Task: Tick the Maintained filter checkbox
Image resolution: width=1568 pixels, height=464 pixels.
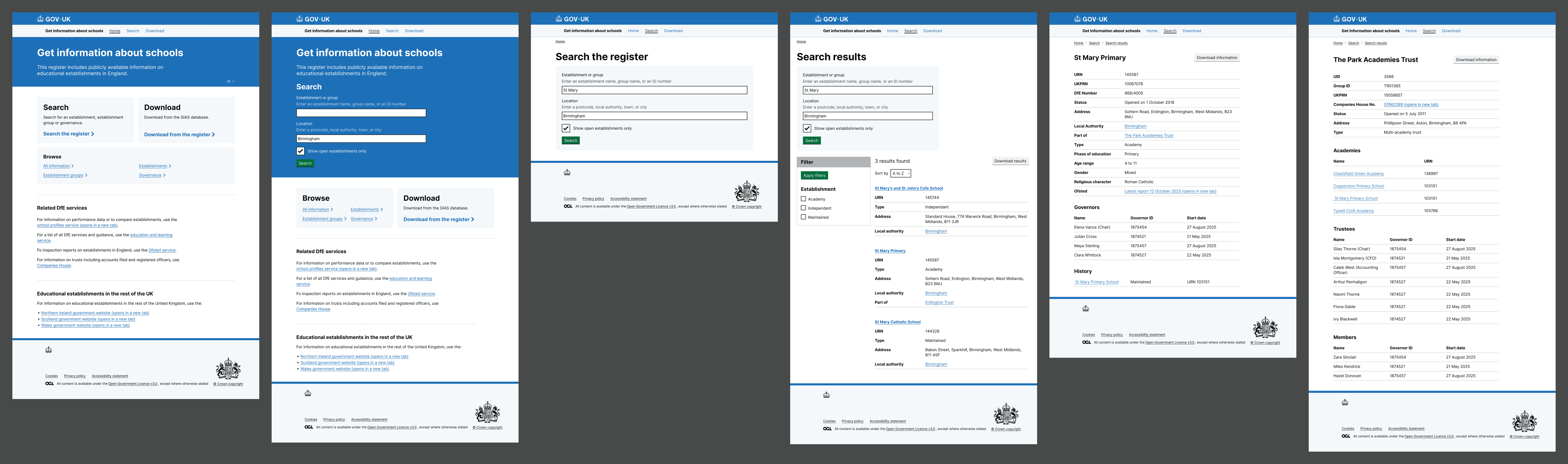Action: click(804, 217)
